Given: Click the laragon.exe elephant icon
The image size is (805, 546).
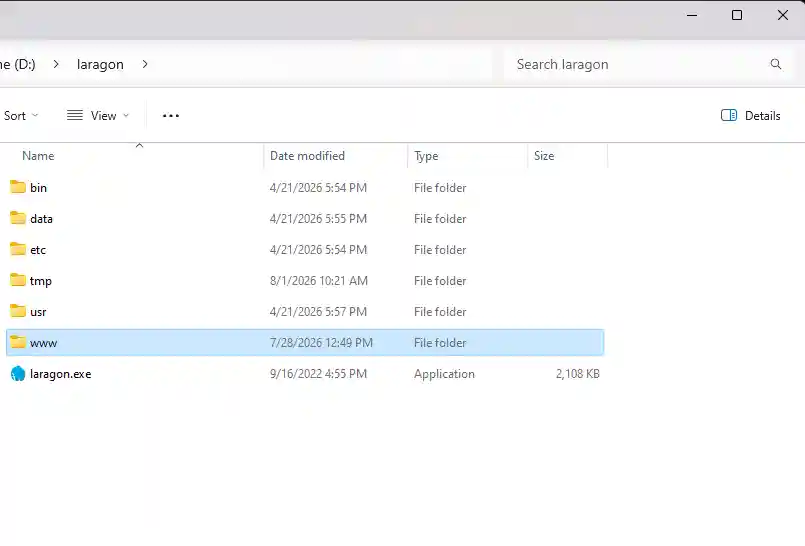Looking at the screenshot, I should click(17, 374).
